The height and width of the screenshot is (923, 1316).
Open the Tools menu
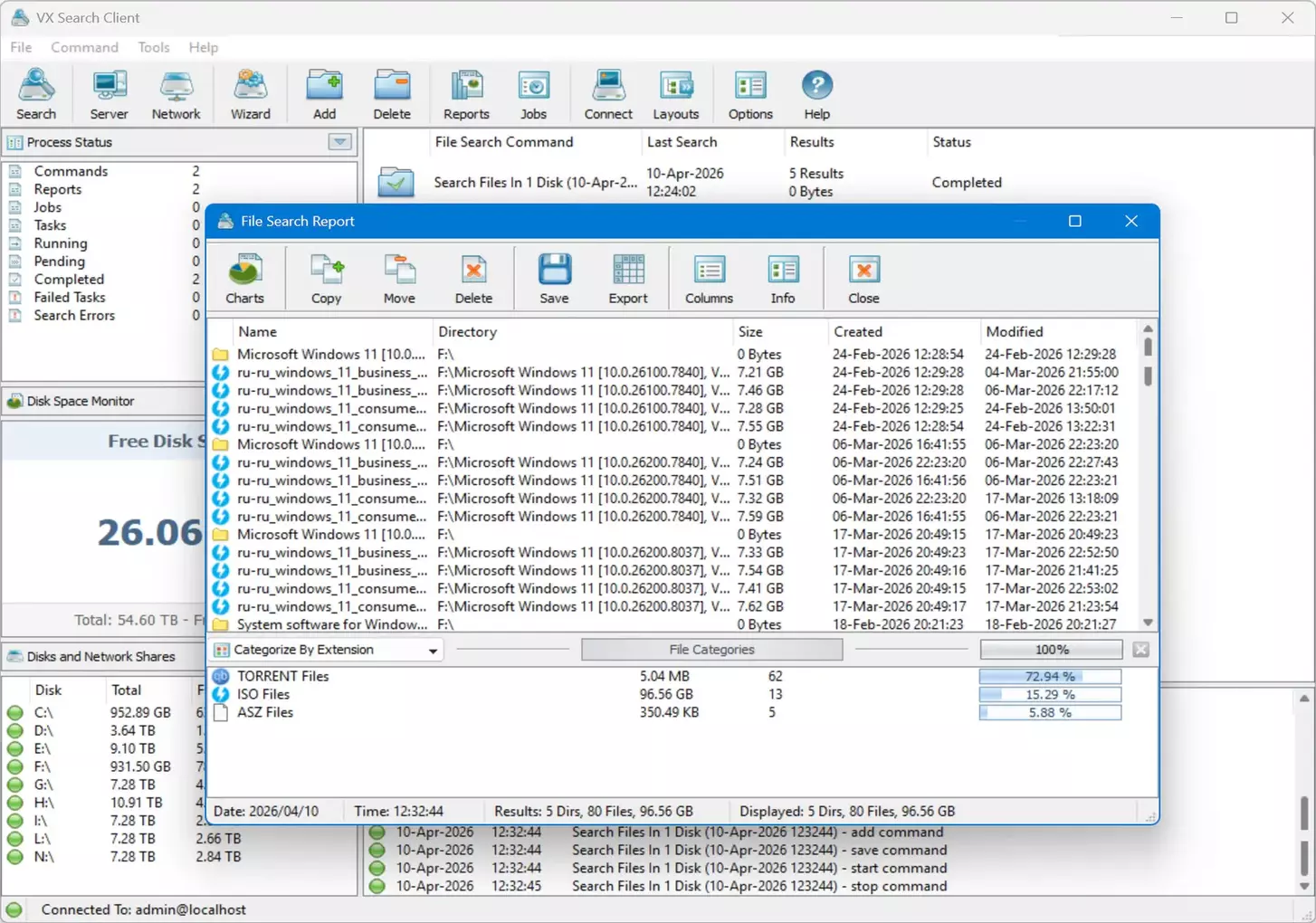pyautogui.click(x=153, y=47)
